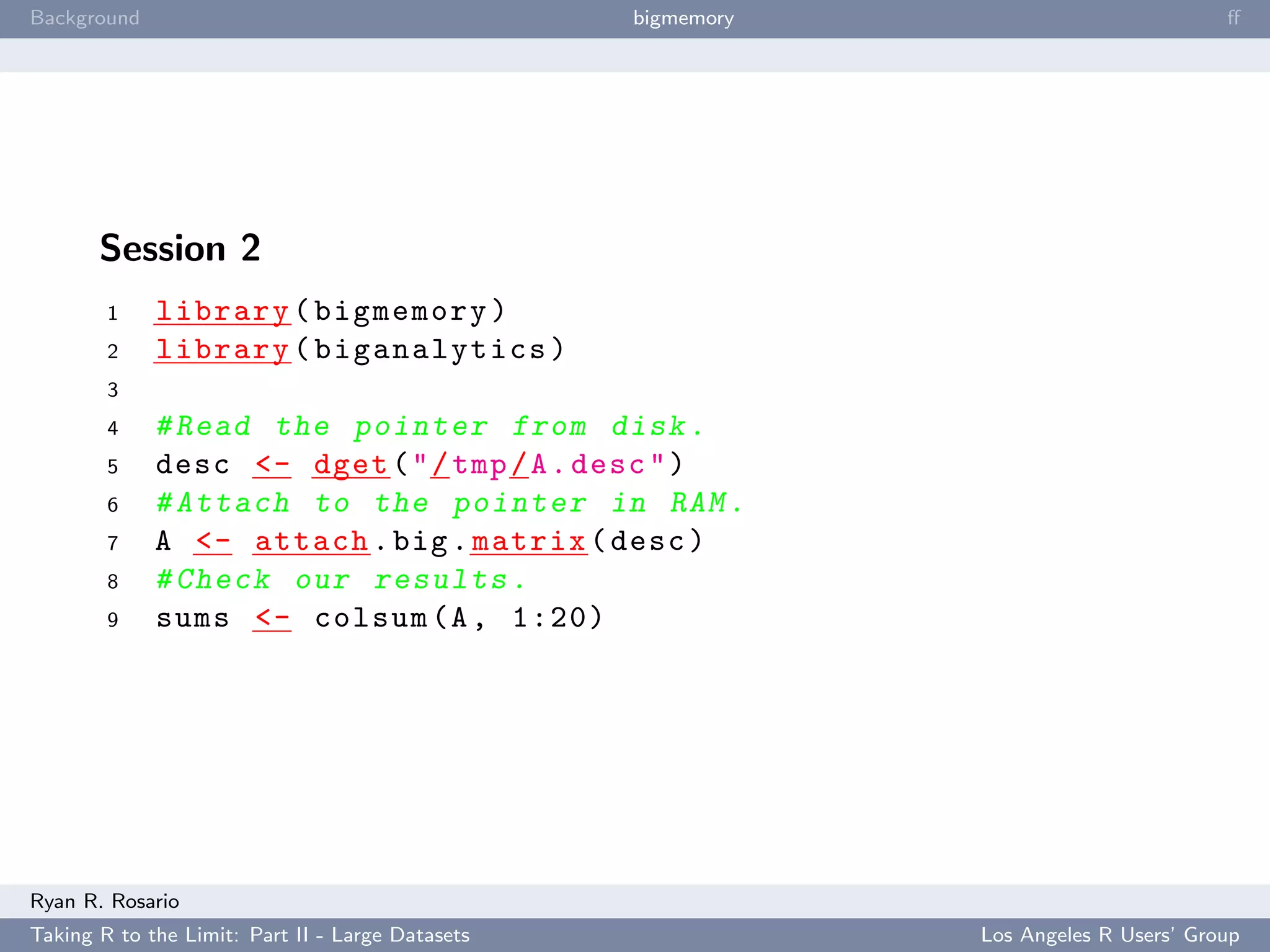Click the dget function call
Screen dimensions: 1270x952
pyautogui.click(x=350, y=465)
